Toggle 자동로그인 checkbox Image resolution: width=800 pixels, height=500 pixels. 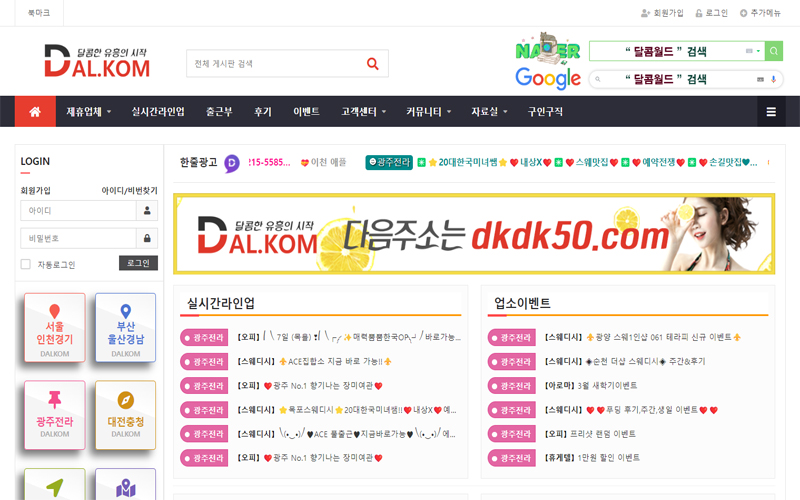pyautogui.click(x=26, y=264)
